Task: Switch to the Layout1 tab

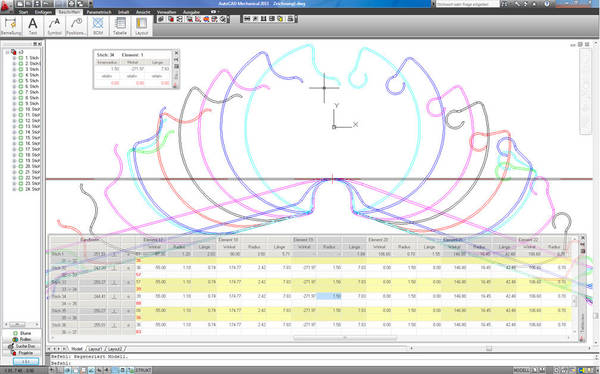Action: click(95, 349)
